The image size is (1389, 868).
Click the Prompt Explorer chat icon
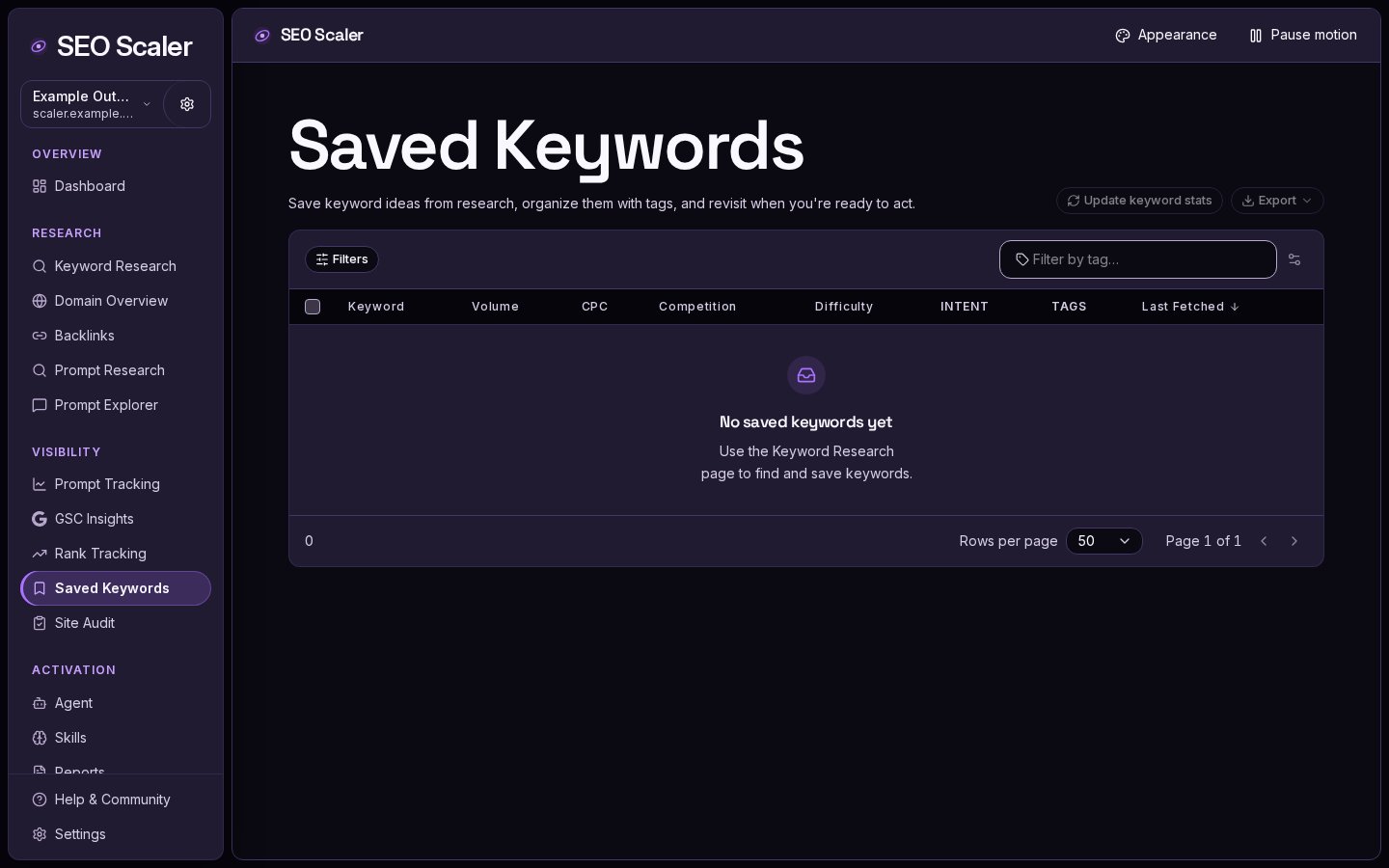click(x=40, y=405)
